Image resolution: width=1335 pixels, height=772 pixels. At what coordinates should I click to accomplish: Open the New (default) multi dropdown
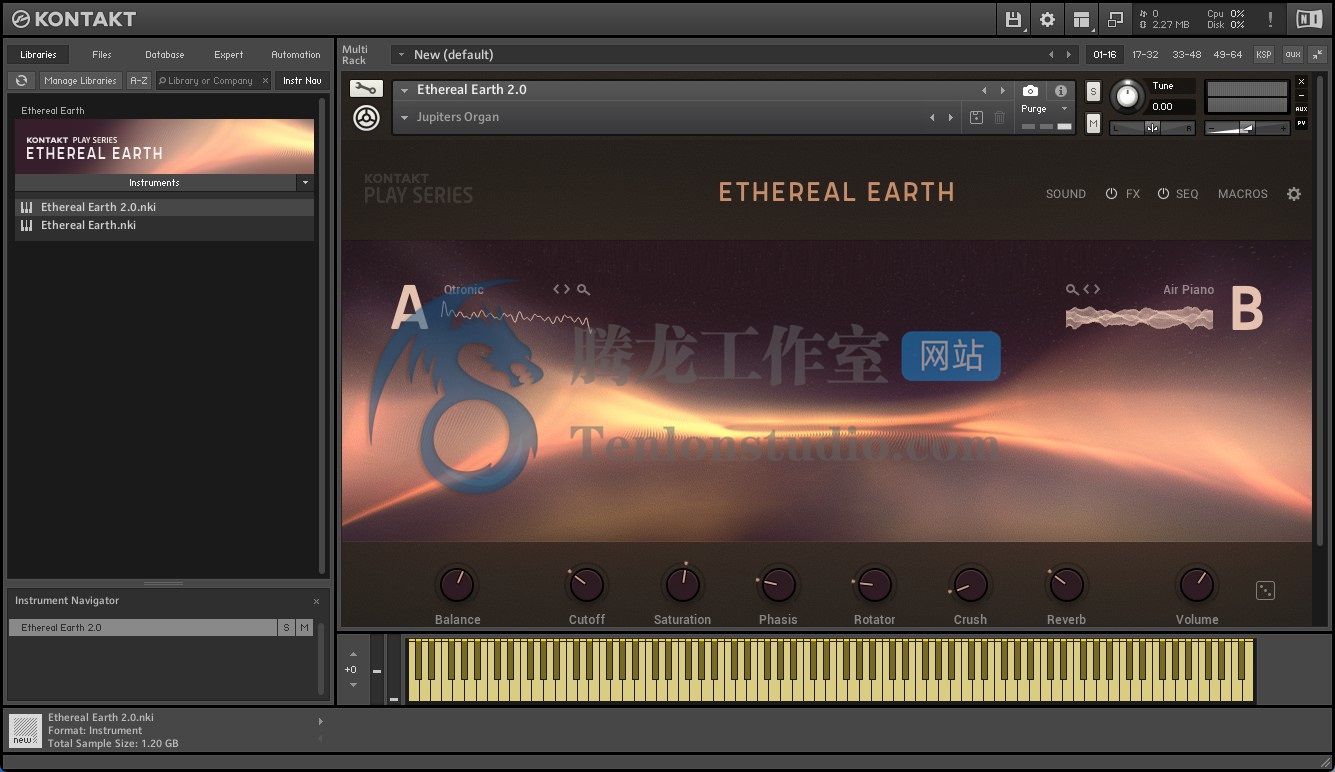402,55
